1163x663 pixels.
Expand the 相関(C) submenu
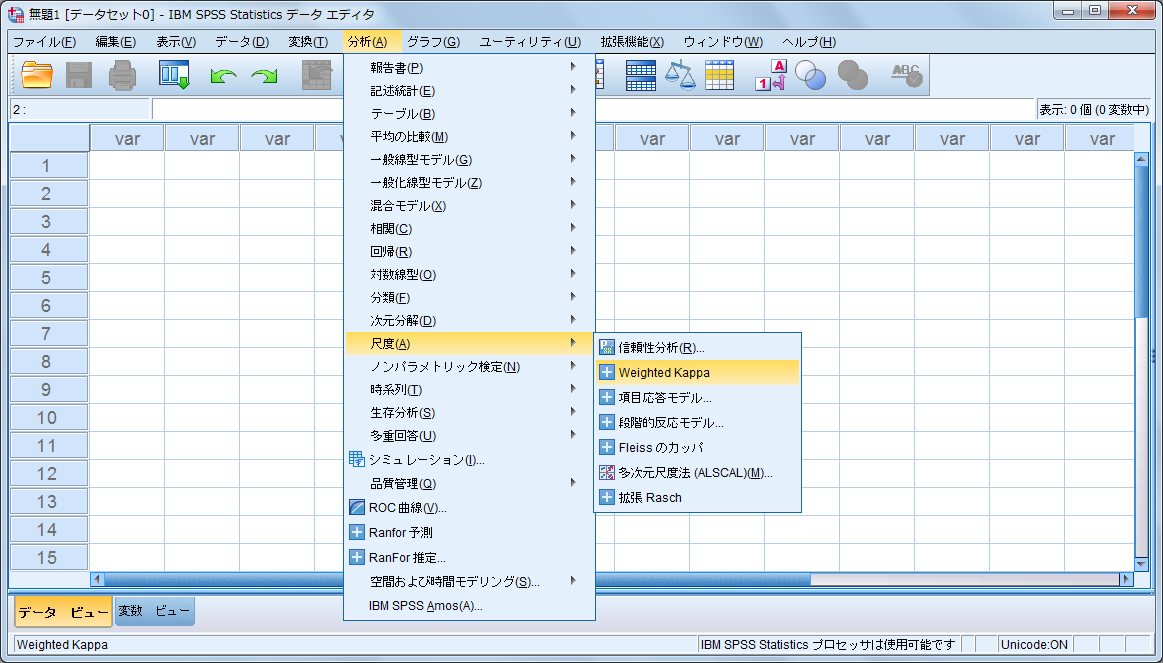click(x=470, y=228)
